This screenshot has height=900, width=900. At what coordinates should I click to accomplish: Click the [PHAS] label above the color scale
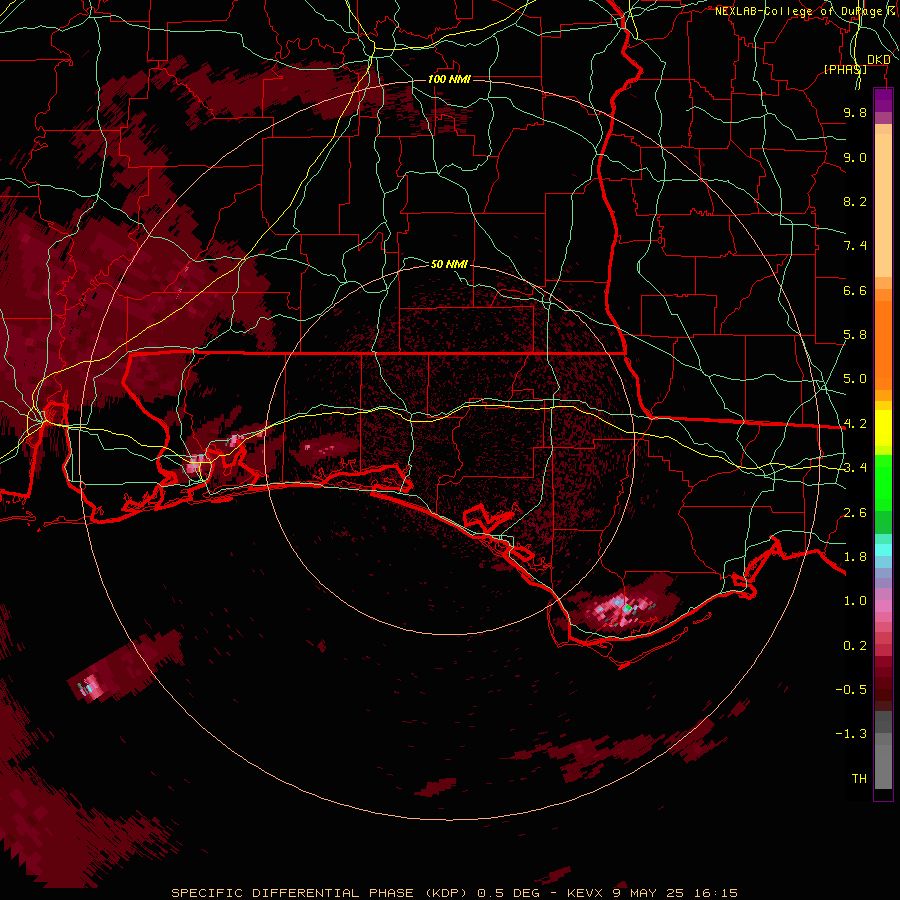[845, 69]
